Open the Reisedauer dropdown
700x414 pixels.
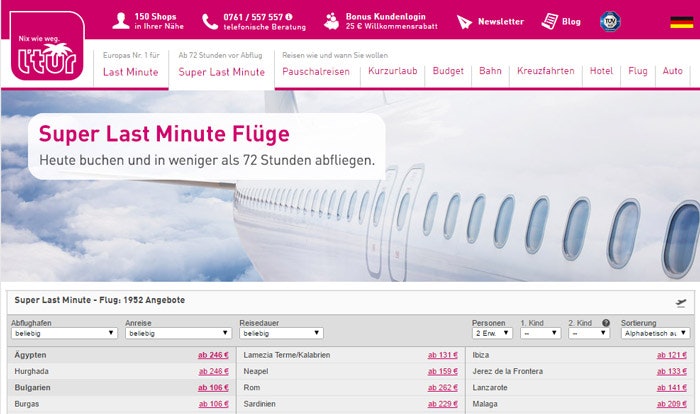coord(281,333)
